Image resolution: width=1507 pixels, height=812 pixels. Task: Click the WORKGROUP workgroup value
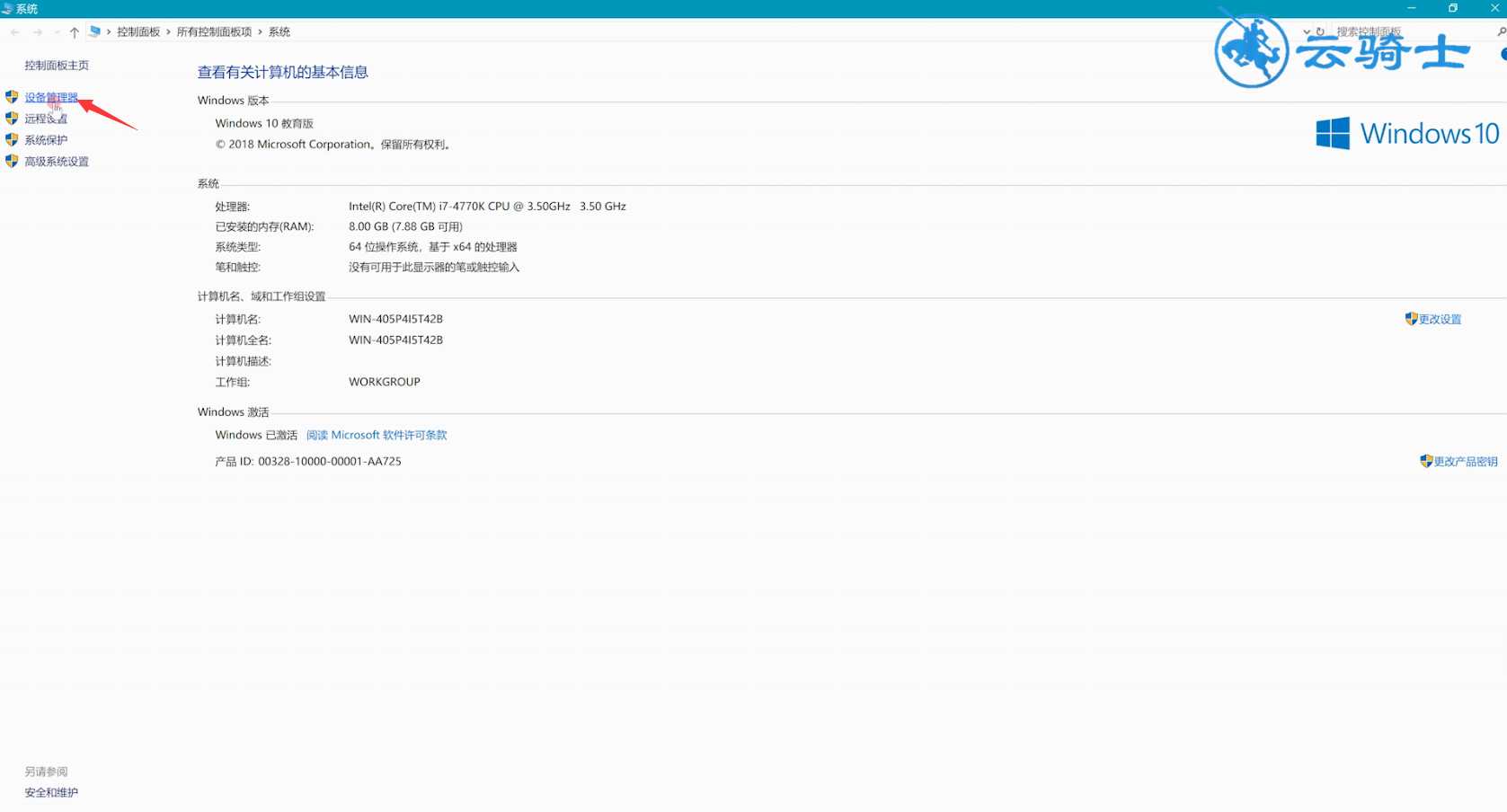(x=385, y=382)
